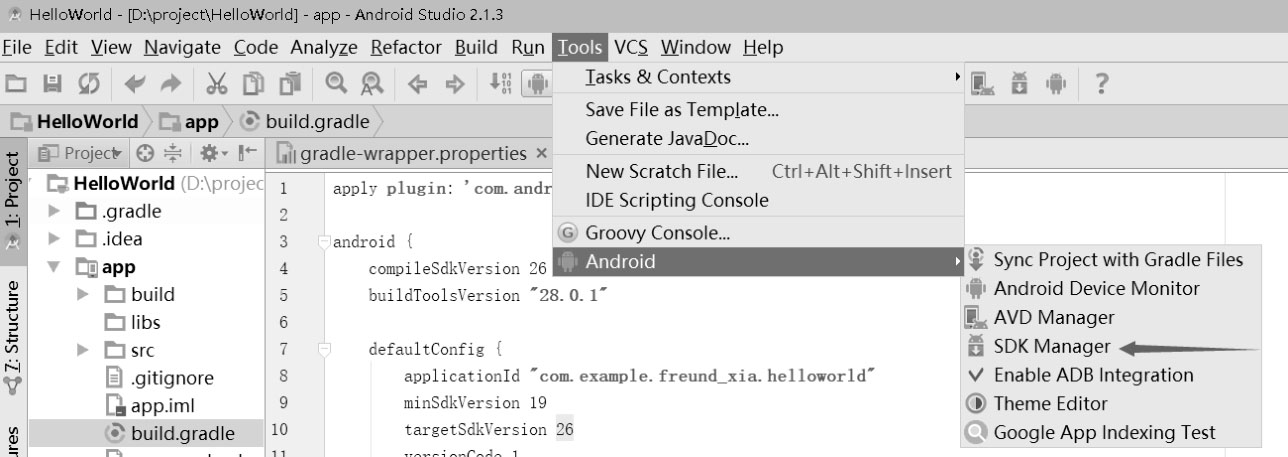Open the Window menu
Viewport: 1288px width, 457px height.
[x=696, y=47]
